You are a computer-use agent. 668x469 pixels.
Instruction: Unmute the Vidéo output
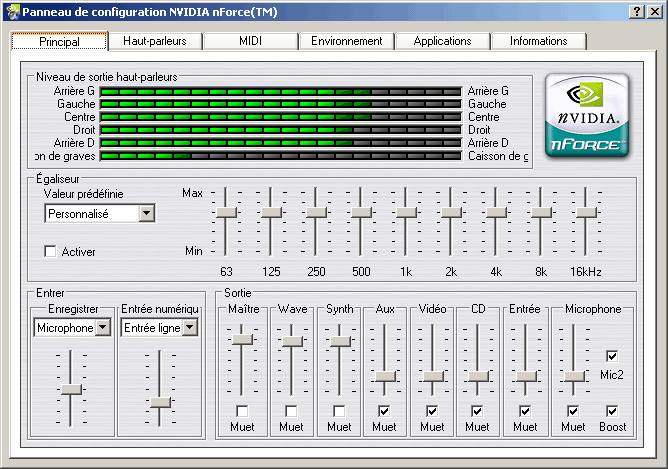pyautogui.click(x=432, y=411)
